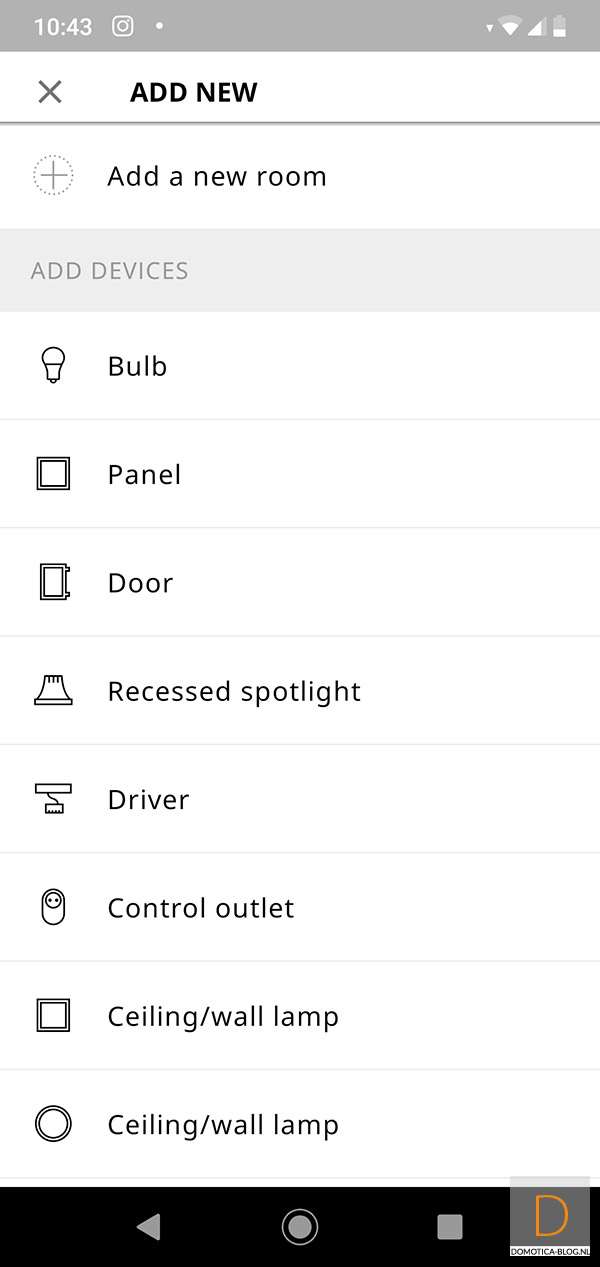Select the Door label
The height and width of the screenshot is (1267, 600).
click(140, 583)
